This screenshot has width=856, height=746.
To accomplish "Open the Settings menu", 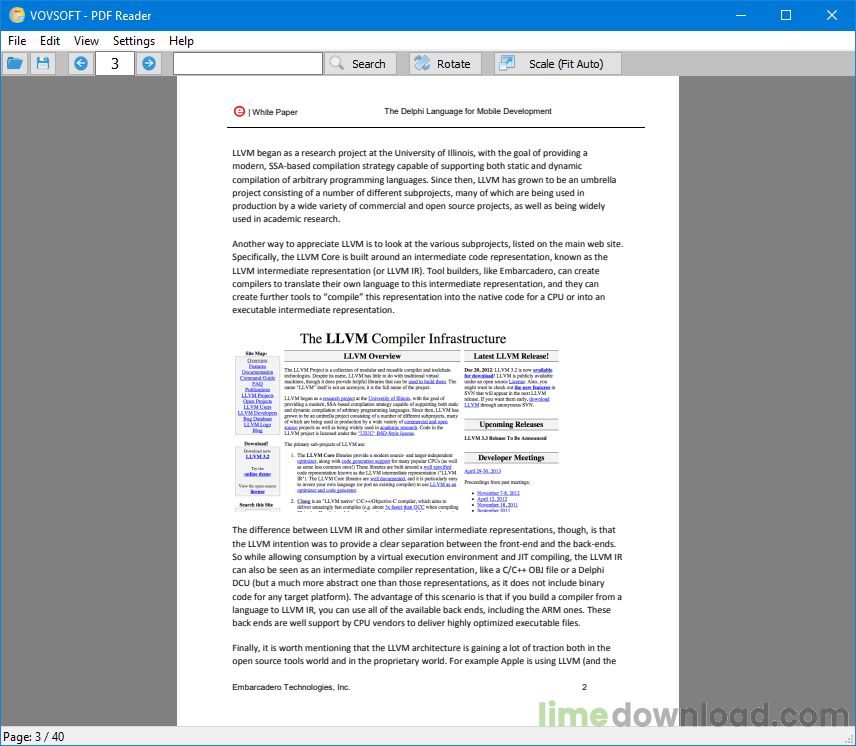I will (132, 41).
